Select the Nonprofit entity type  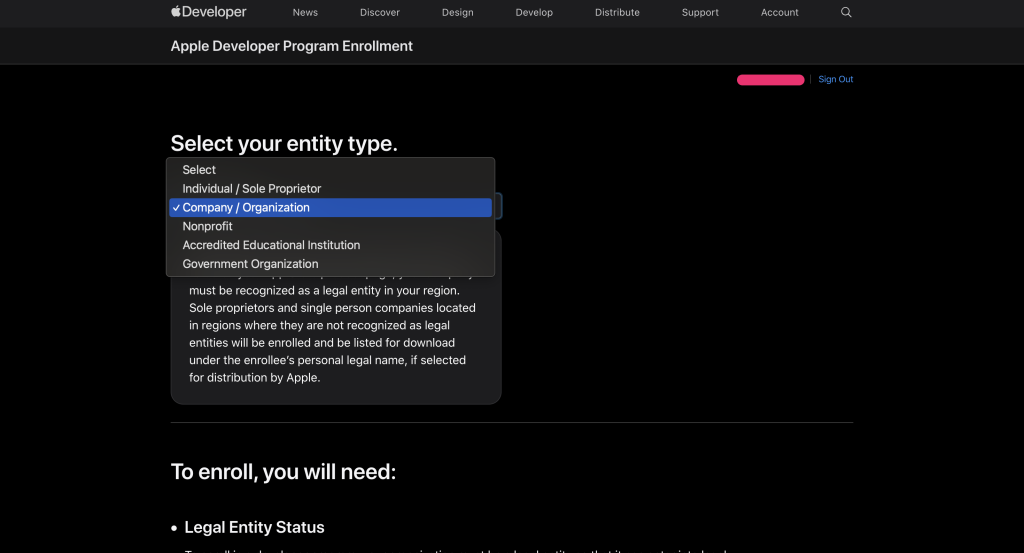(x=330, y=227)
